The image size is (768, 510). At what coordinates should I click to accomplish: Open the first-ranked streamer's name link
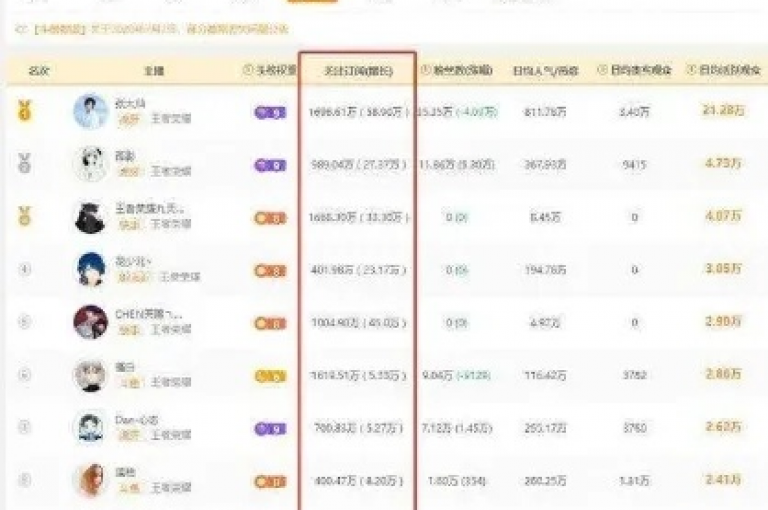click(130, 103)
